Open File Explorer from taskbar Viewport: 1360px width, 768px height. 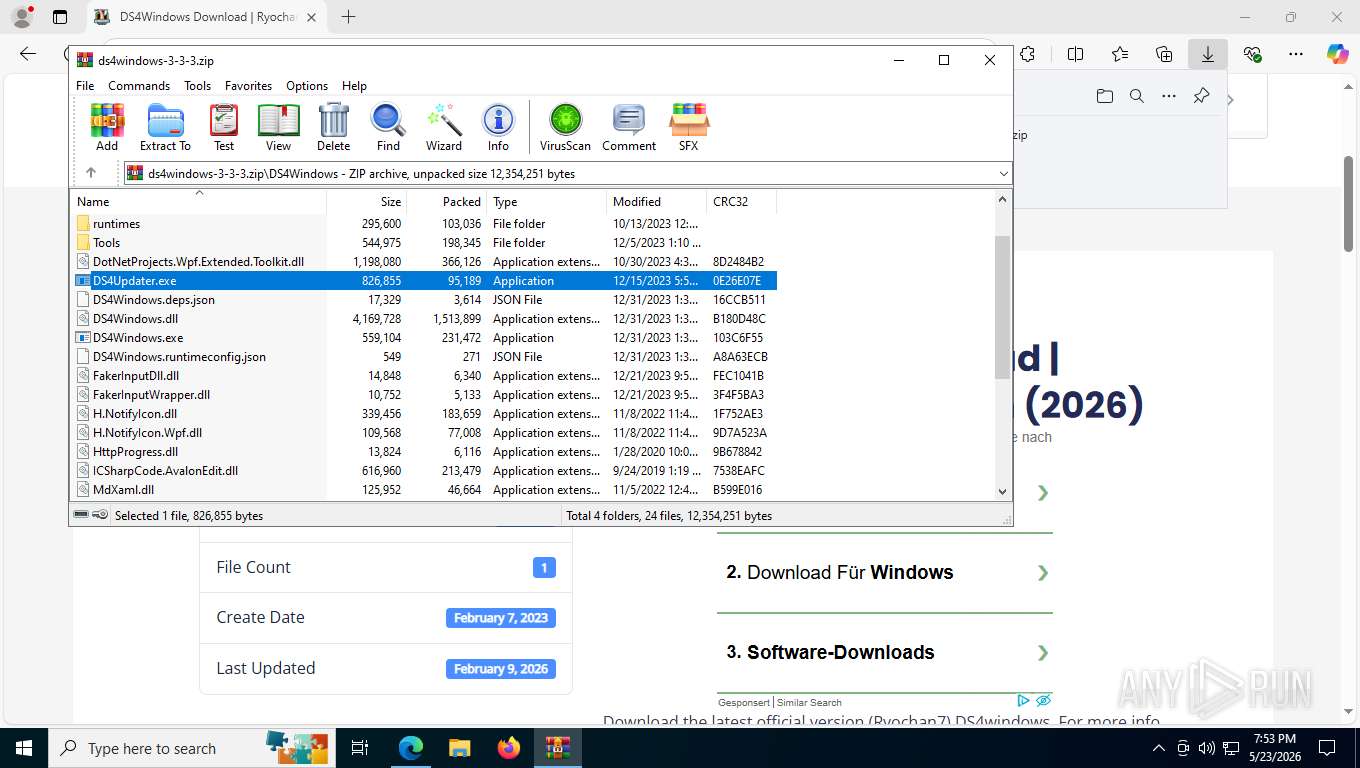459,748
